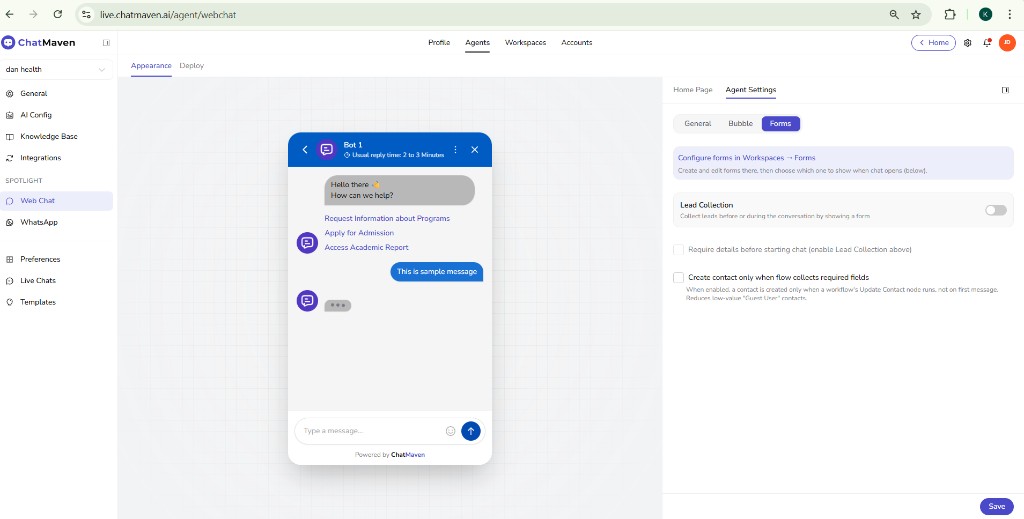
Task: Open notifications bell icon
Action: click(987, 43)
